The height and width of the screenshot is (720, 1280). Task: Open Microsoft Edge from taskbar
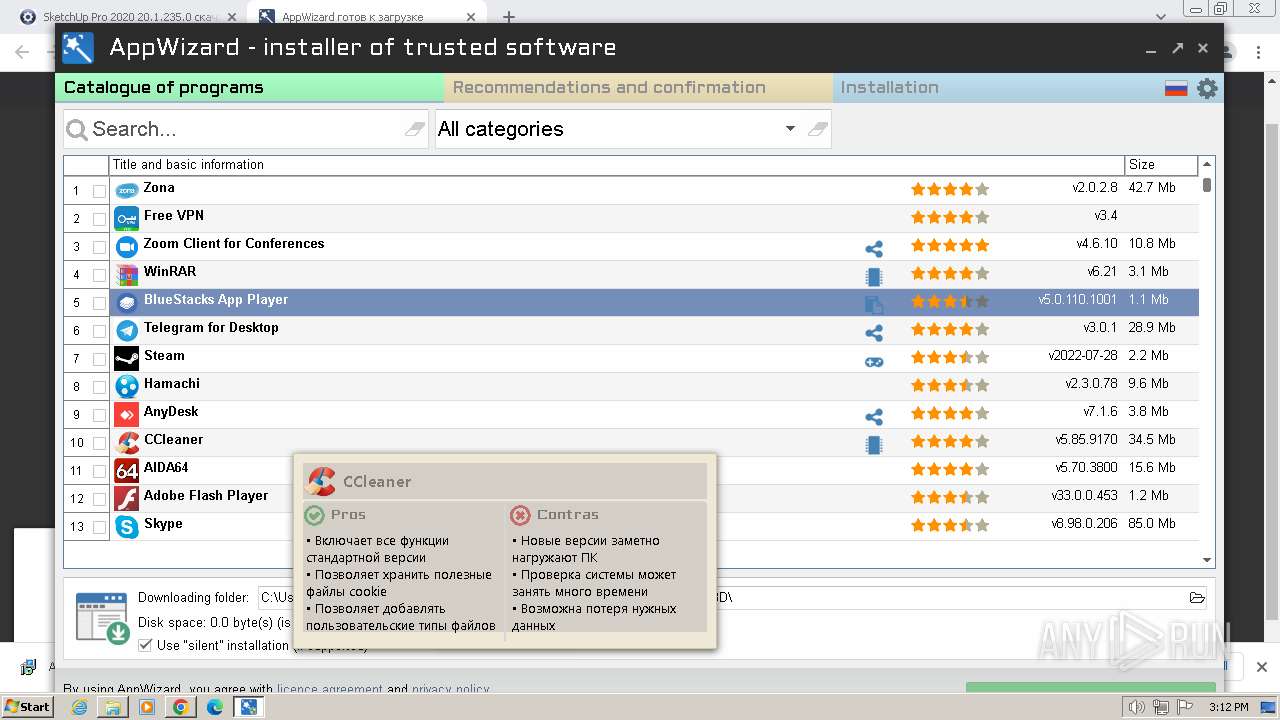(x=214, y=707)
